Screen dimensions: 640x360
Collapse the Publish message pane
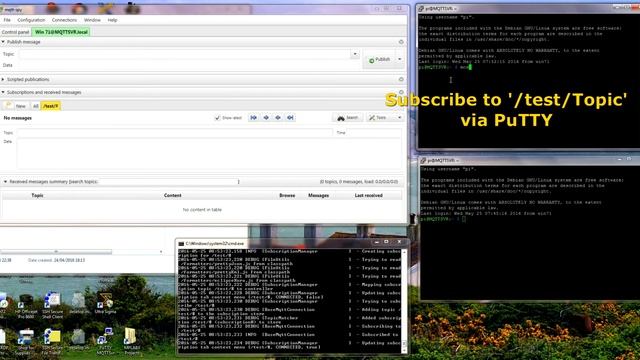3,42
